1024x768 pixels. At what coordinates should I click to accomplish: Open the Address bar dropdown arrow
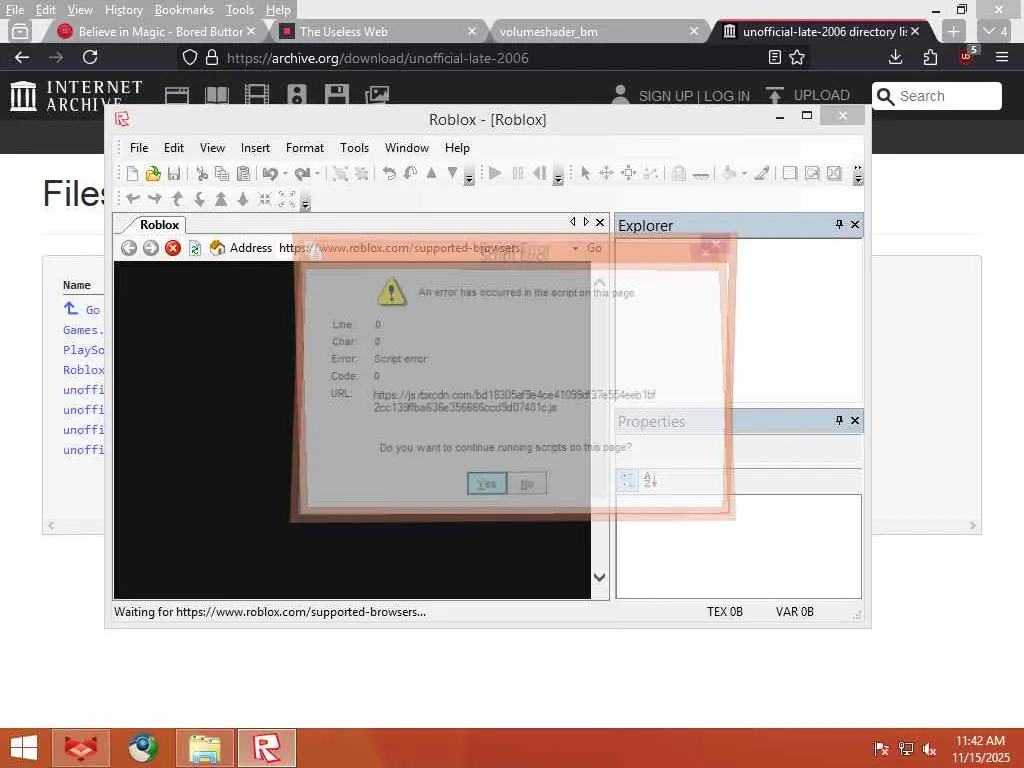[x=575, y=248]
